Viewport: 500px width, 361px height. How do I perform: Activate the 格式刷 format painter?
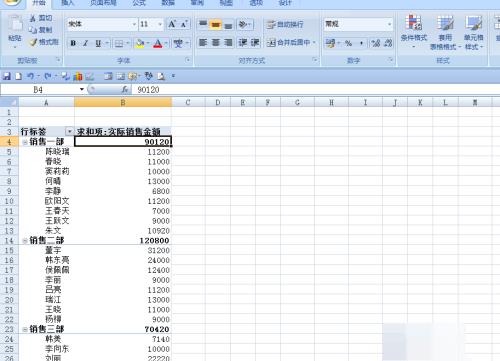44,42
